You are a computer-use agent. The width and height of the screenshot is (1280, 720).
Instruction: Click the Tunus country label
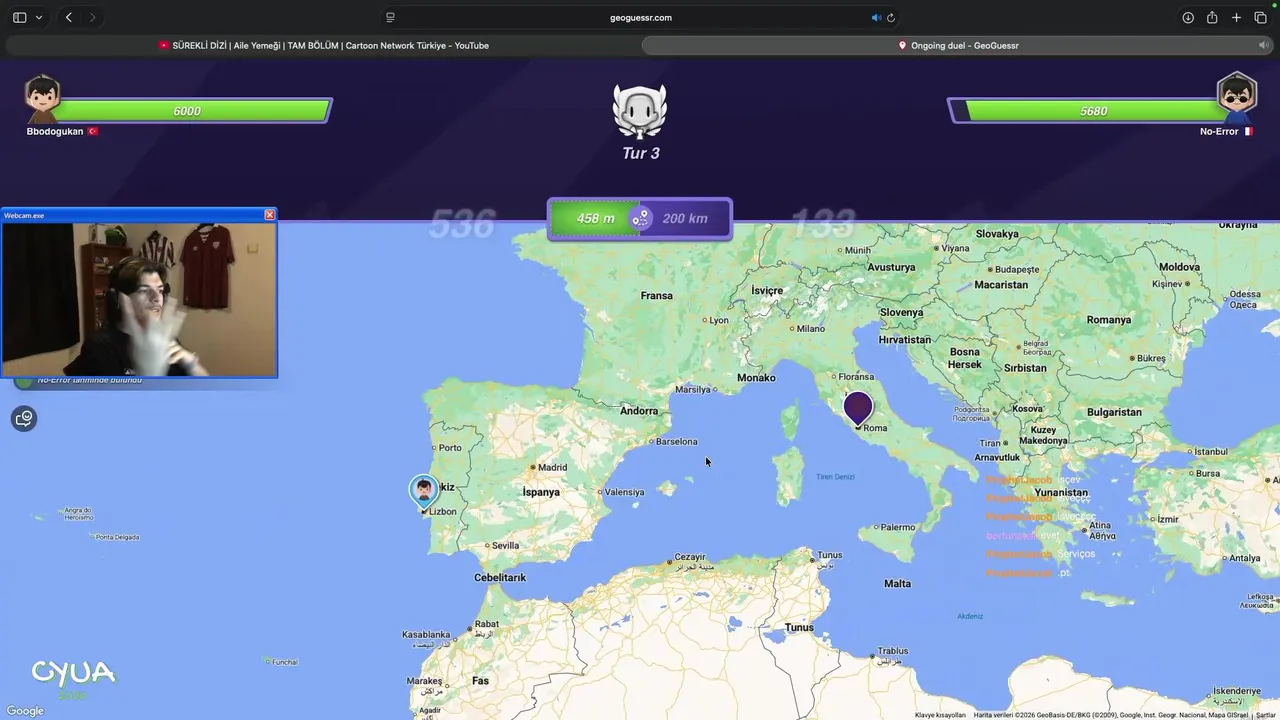[x=799, y=627]
